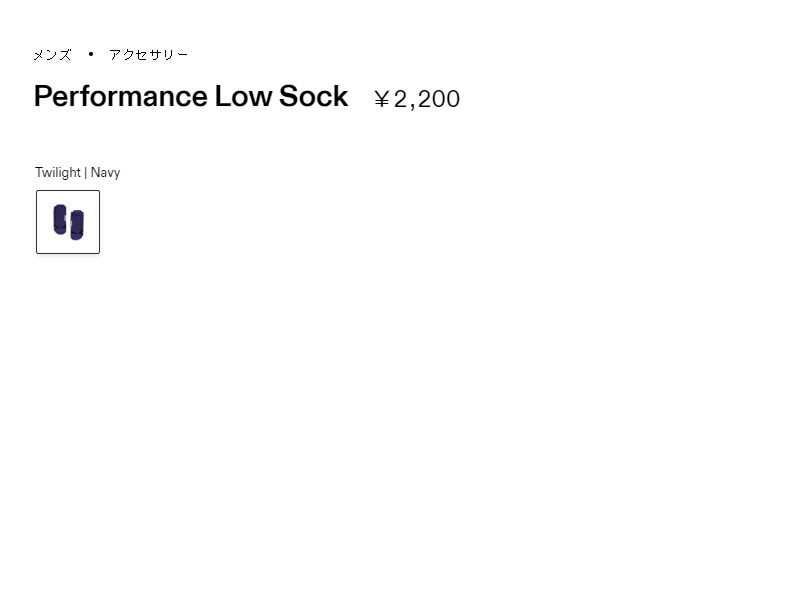Go to the men's category page
Viewport: 800px width, 600px height.
point(52,55)
